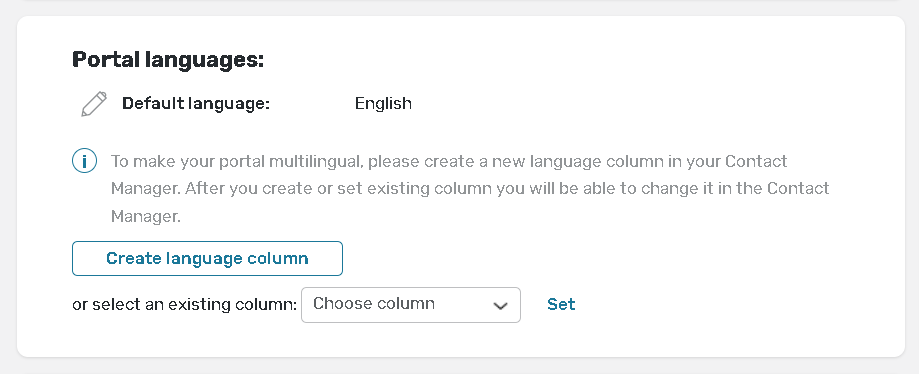Click the info symbol before 'To make your portal'
This screenshot has width=919, height=374.
click(x=84, y=161)
